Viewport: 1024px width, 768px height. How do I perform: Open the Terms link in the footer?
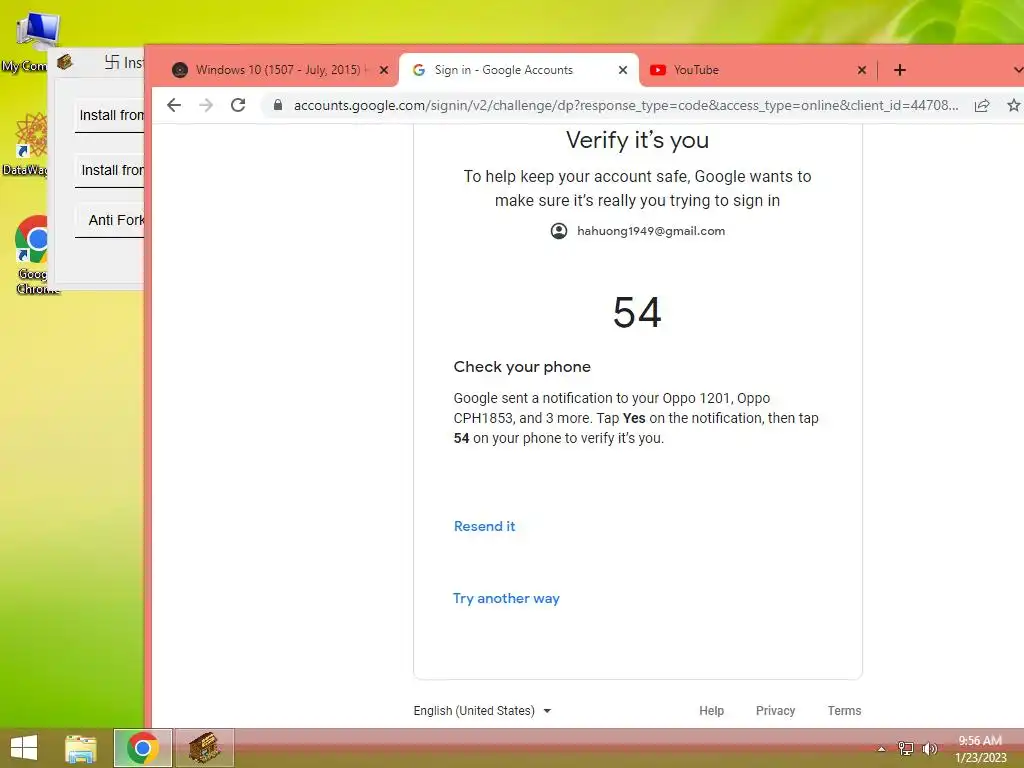[844, 711]
